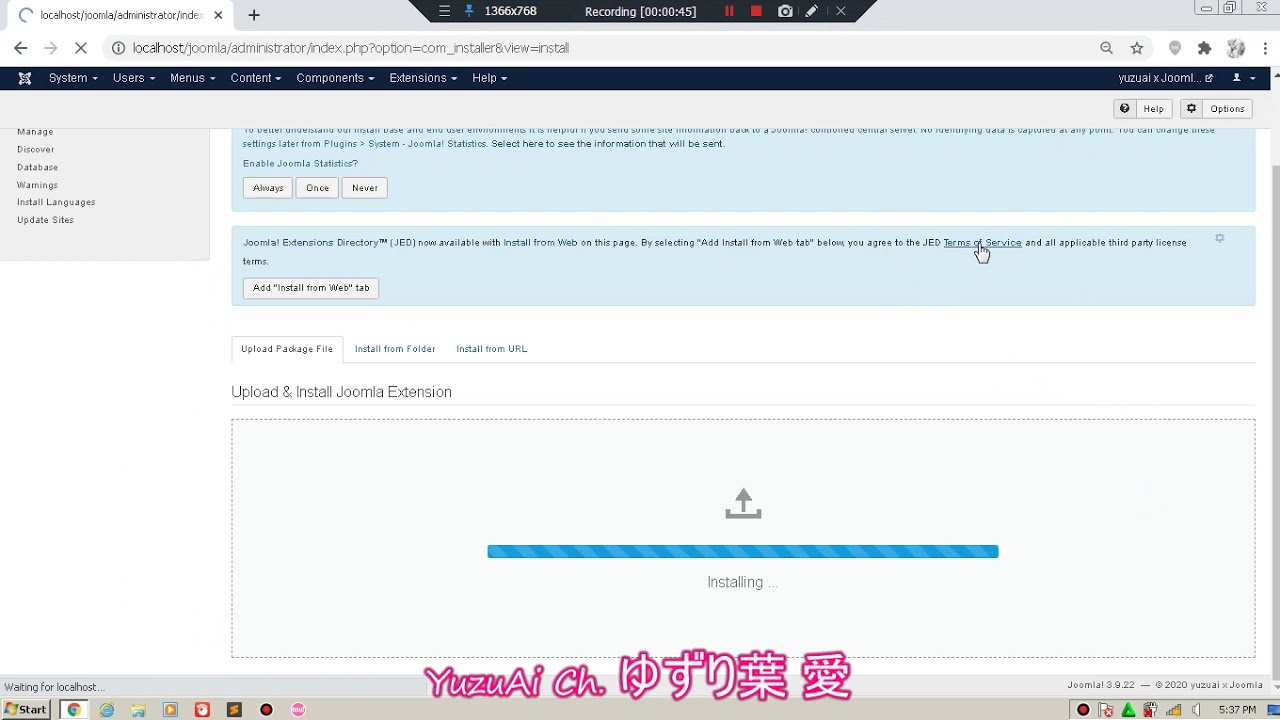Switch to Install from URL tab
Image resolution: width=1280 pixels, height=720 pixels.
point(492,349)
